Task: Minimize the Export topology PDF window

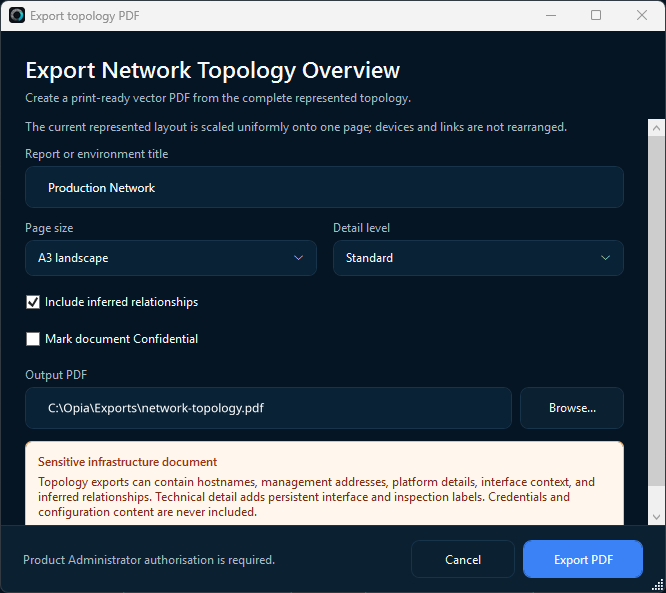Action: [551, 15]
